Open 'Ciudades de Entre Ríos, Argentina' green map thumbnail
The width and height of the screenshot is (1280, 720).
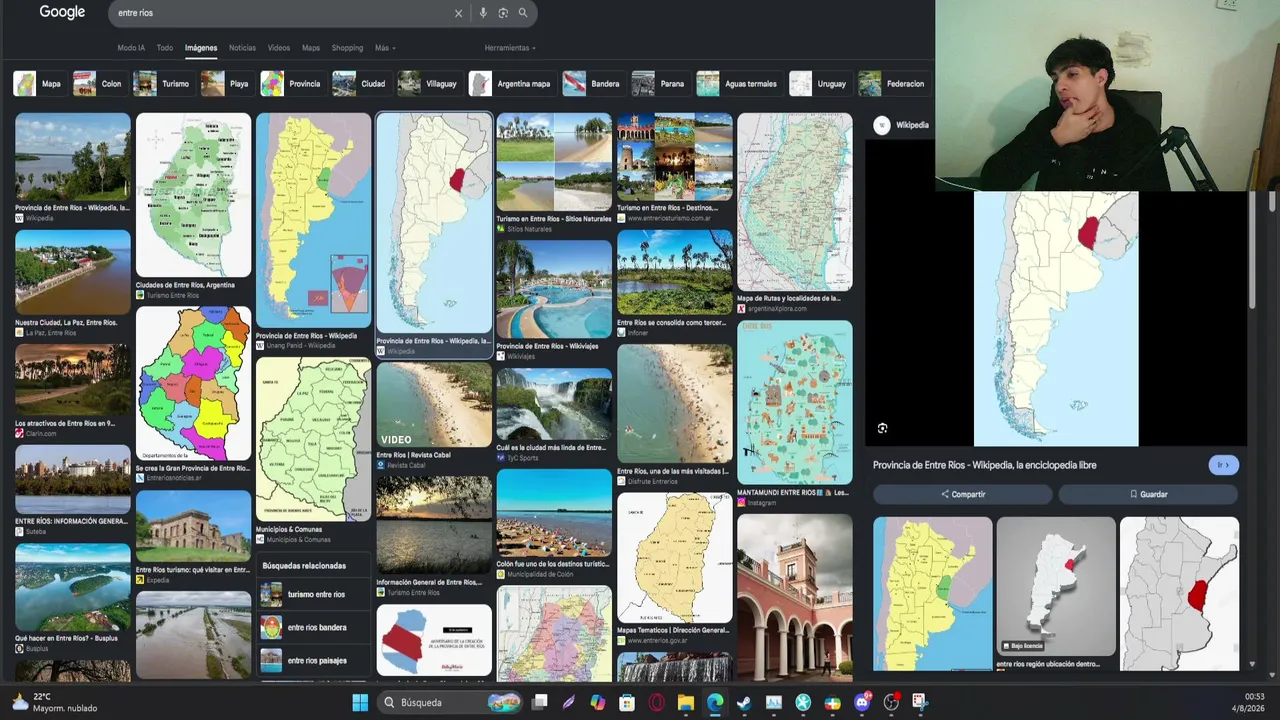(193, 195)
